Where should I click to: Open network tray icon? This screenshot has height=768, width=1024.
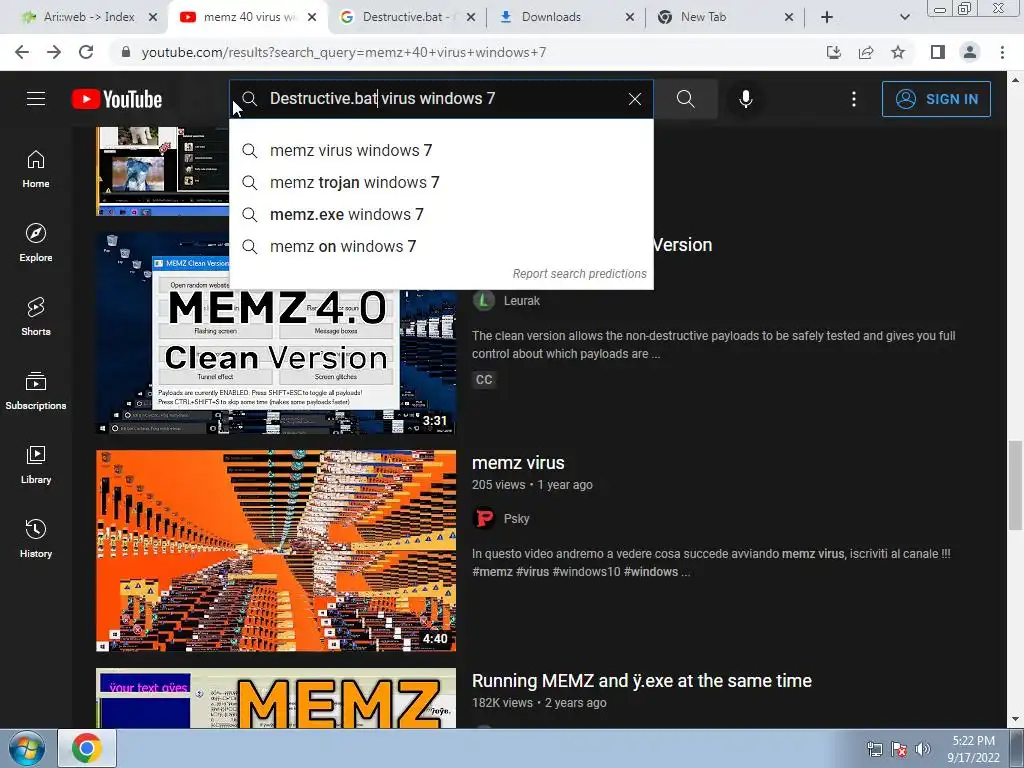(874, 749)
